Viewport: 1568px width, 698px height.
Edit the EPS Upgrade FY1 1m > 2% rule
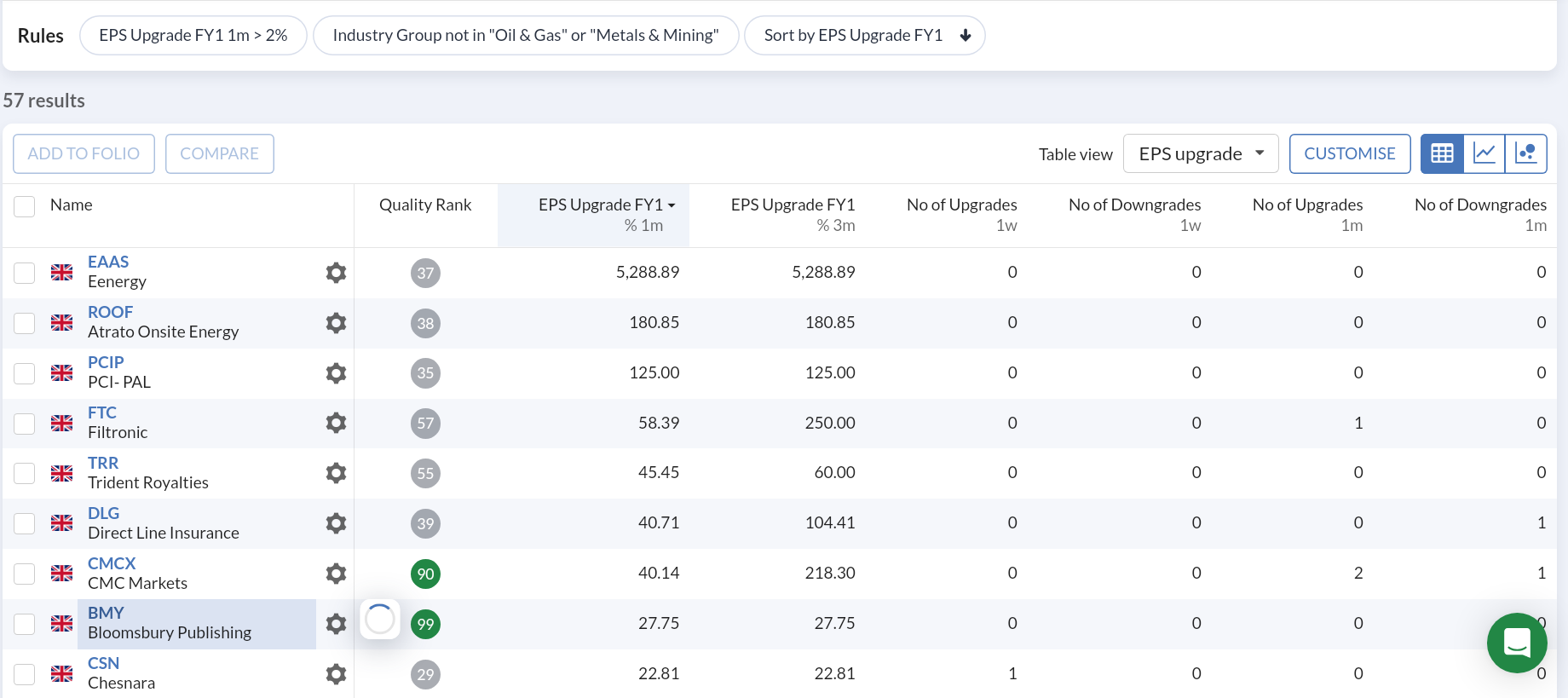point(193,36)
